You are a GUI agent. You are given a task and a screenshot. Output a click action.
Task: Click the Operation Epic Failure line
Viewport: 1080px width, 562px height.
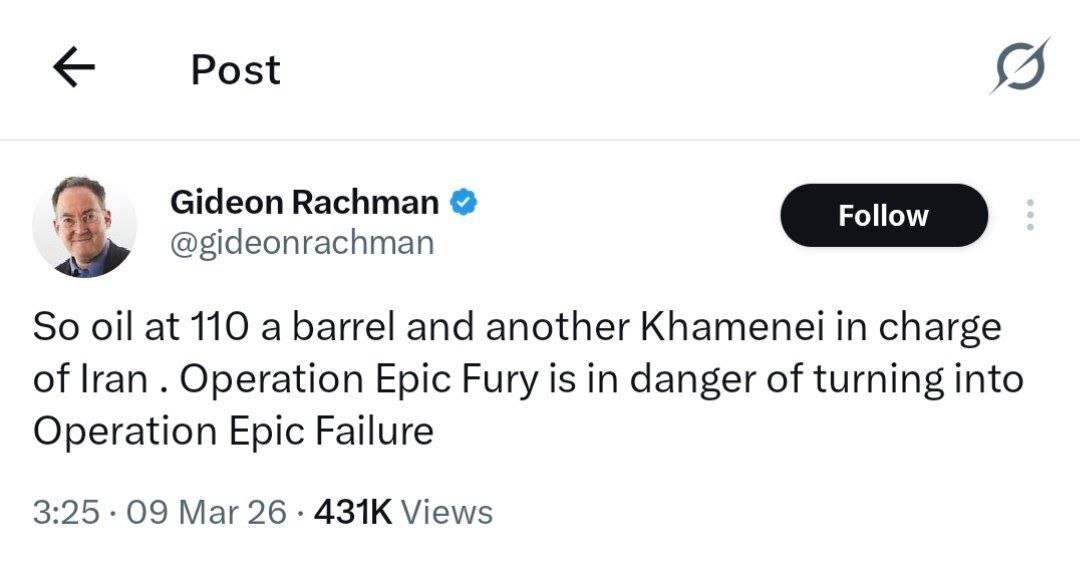pyautogui.click(x=233, y=431)
